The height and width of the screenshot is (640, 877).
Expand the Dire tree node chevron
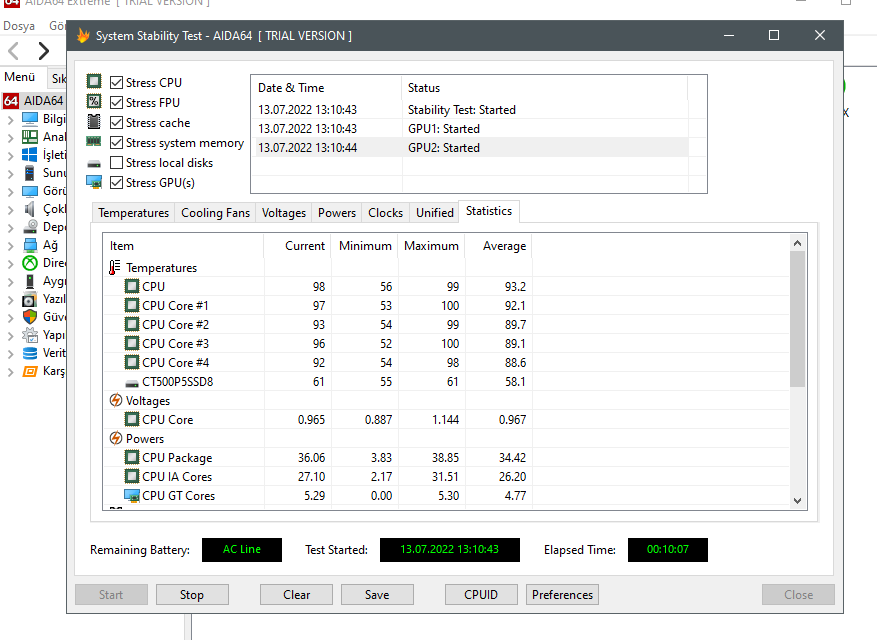coord(10,263)
